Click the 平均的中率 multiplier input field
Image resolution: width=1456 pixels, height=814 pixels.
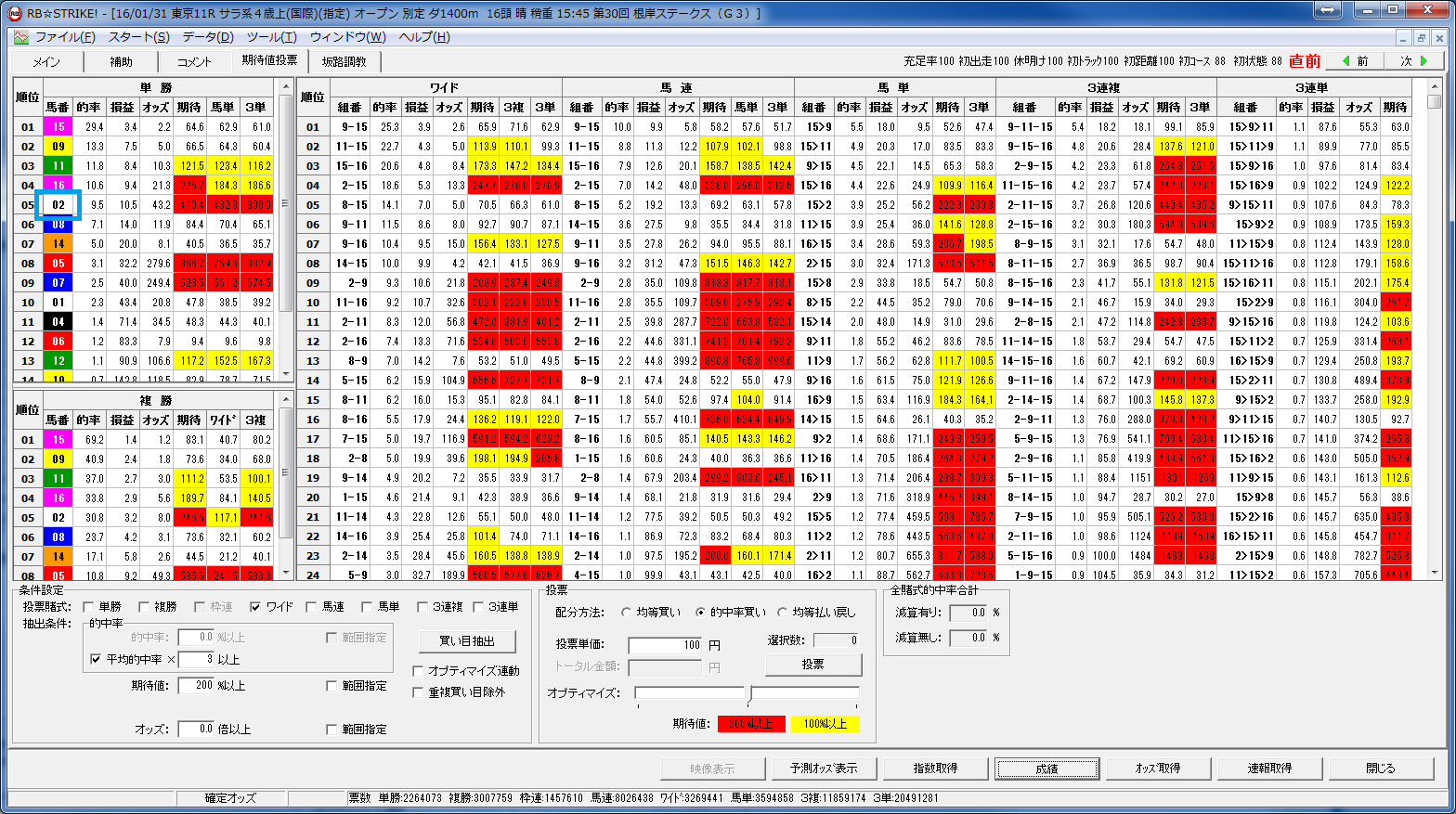(x=196, y=659)
